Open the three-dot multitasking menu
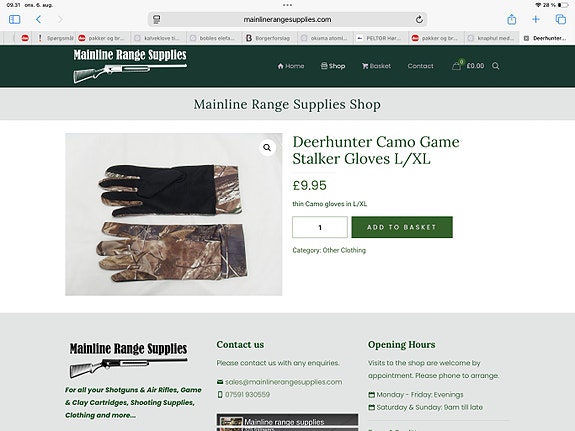Viewport: 575px width, 431px height. click(288, 5)
